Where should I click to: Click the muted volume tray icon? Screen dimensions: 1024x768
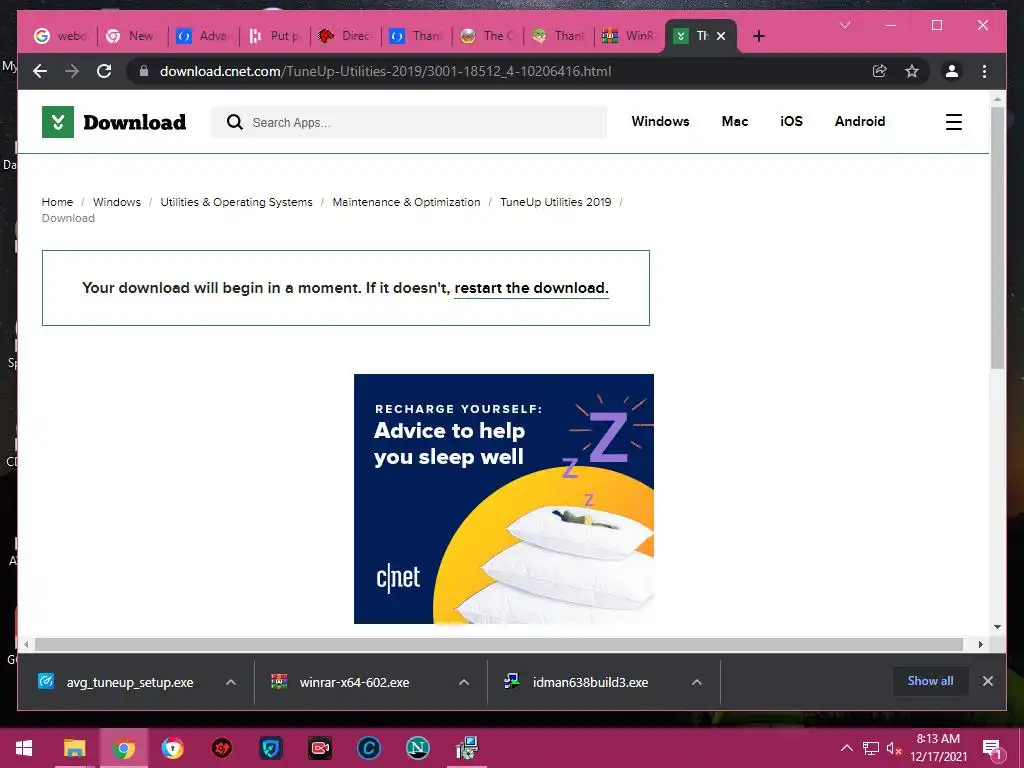[x=894, y=748]
